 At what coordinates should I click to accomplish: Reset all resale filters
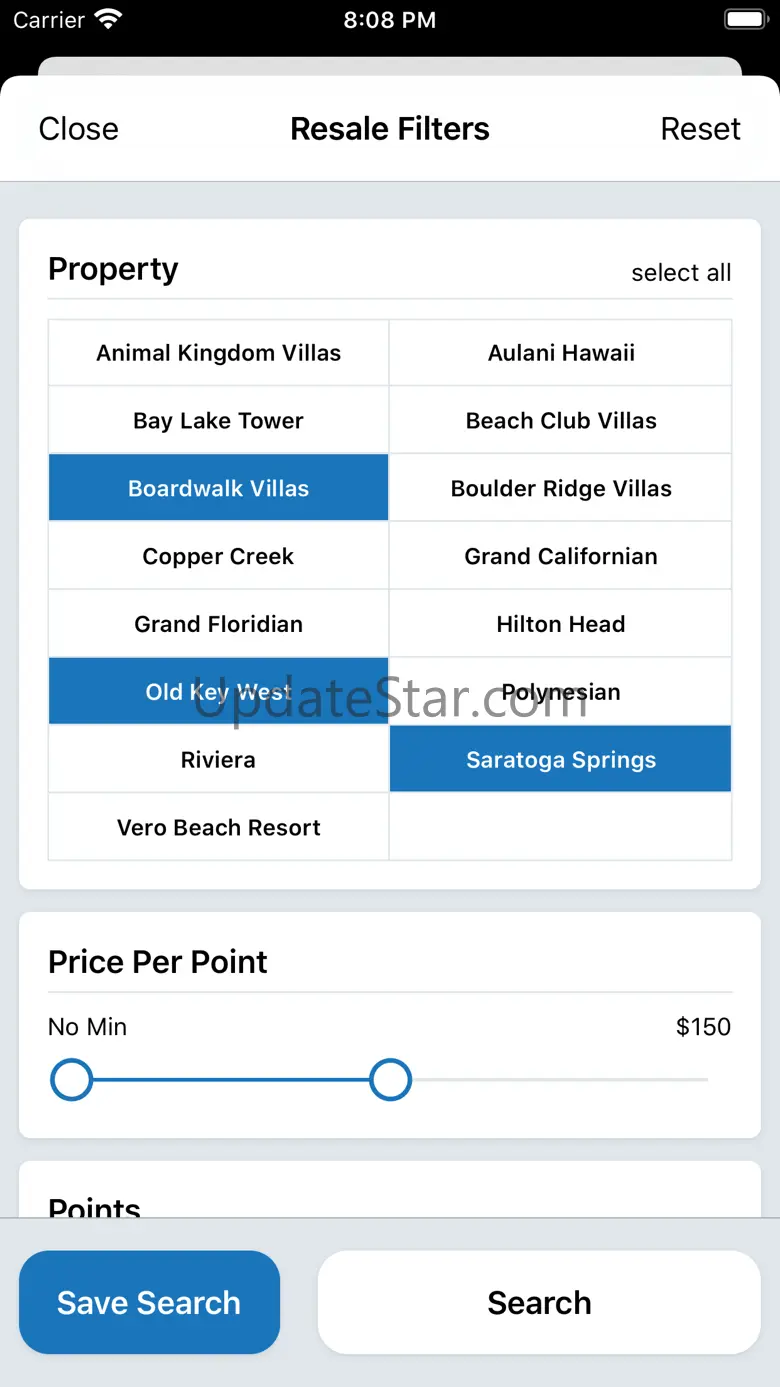point(700,129)
